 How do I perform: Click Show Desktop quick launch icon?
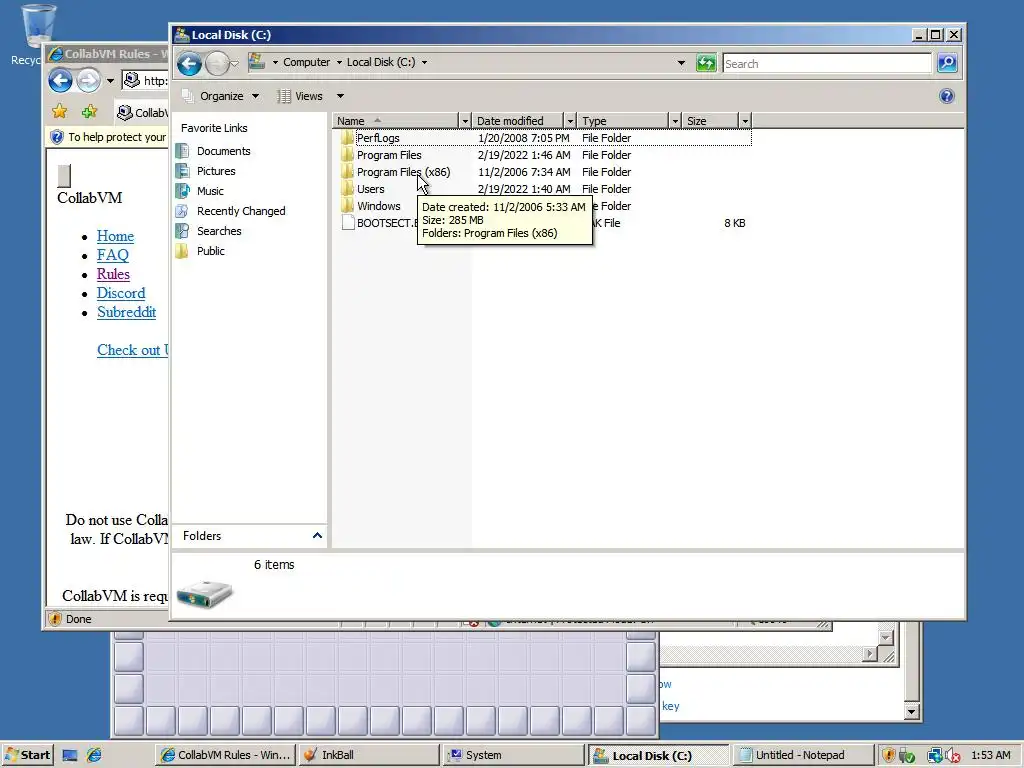point(70,756)
